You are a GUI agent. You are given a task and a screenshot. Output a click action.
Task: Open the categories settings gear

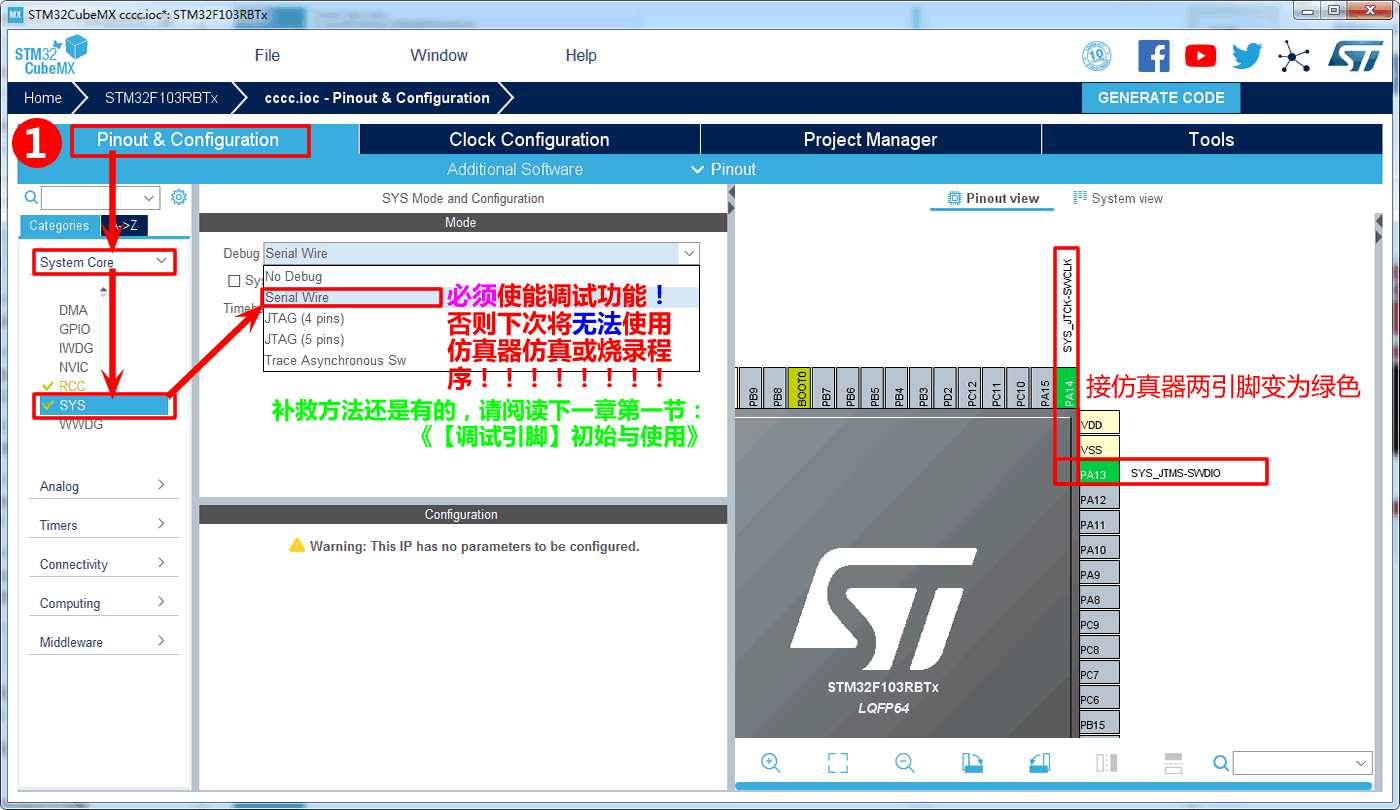point(179,197)
